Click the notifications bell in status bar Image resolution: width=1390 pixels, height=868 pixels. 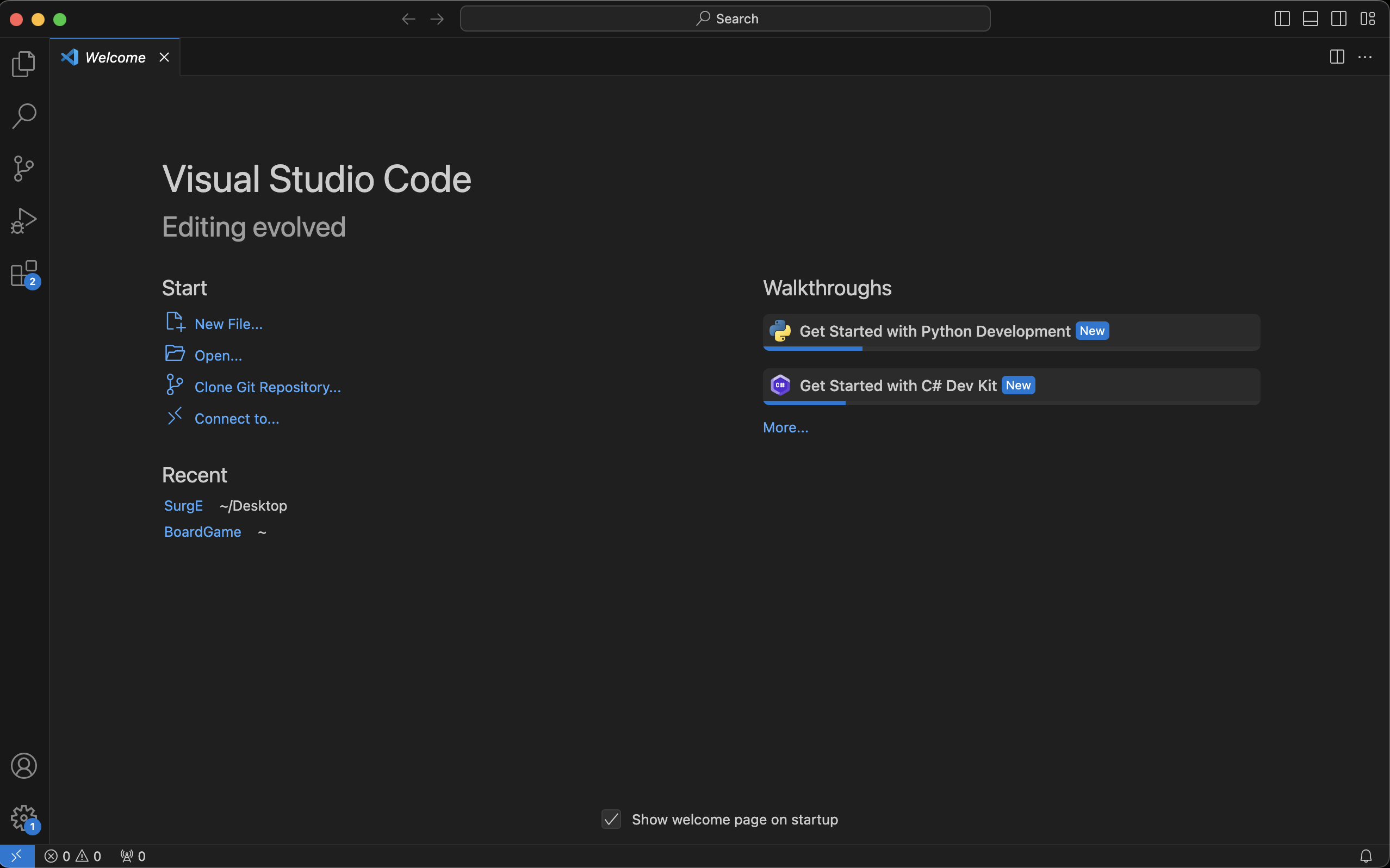1366,856
